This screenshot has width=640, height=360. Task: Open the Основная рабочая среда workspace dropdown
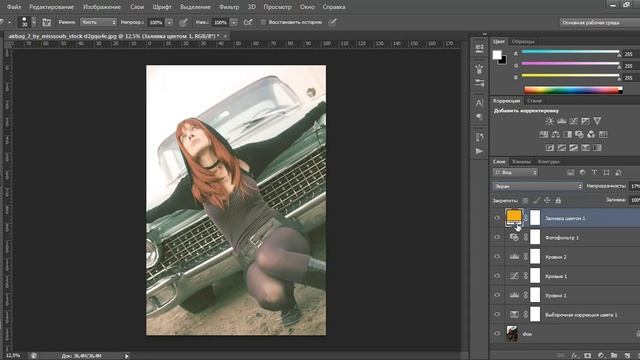(x=599, y=22)
